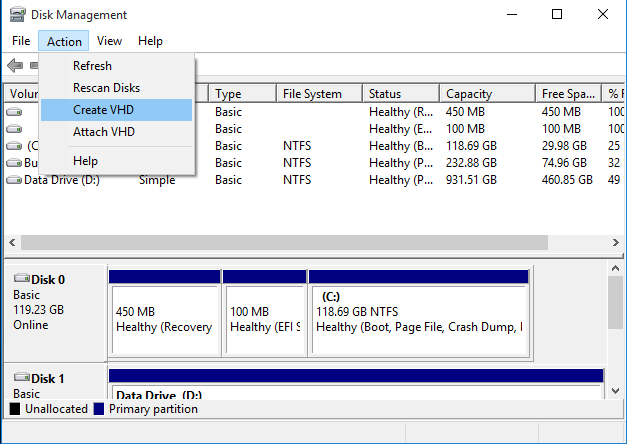Click horizontal scrollbar right arrow
627x444 pixels.
(x=615, y=242)
